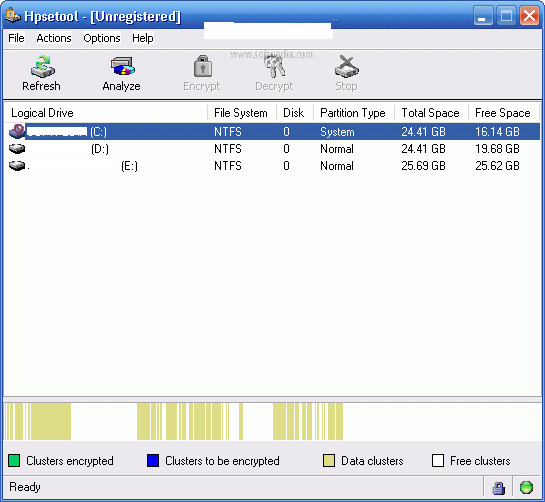Click the green circle status bar icon
This screenshot has height=502, width=545.
[526, 487]
